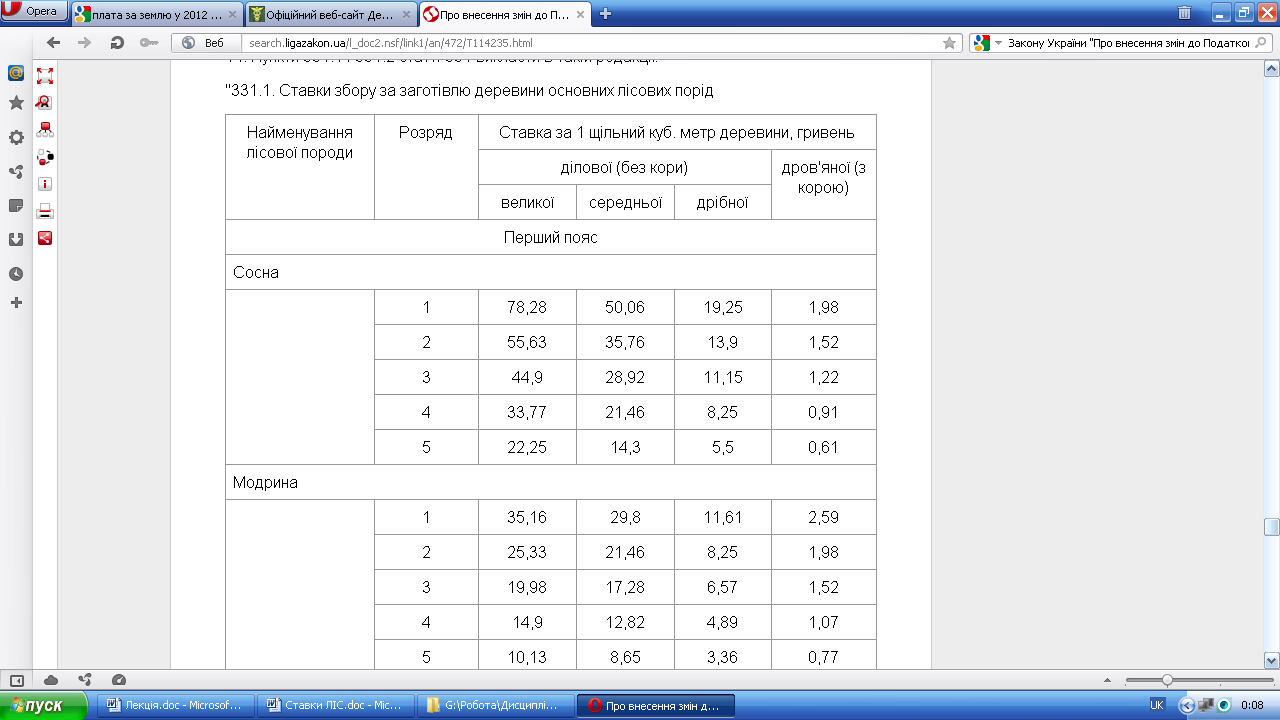Screen dimensions: 1280x720
Task: Open the Opera main menu button
Action: 34,12
